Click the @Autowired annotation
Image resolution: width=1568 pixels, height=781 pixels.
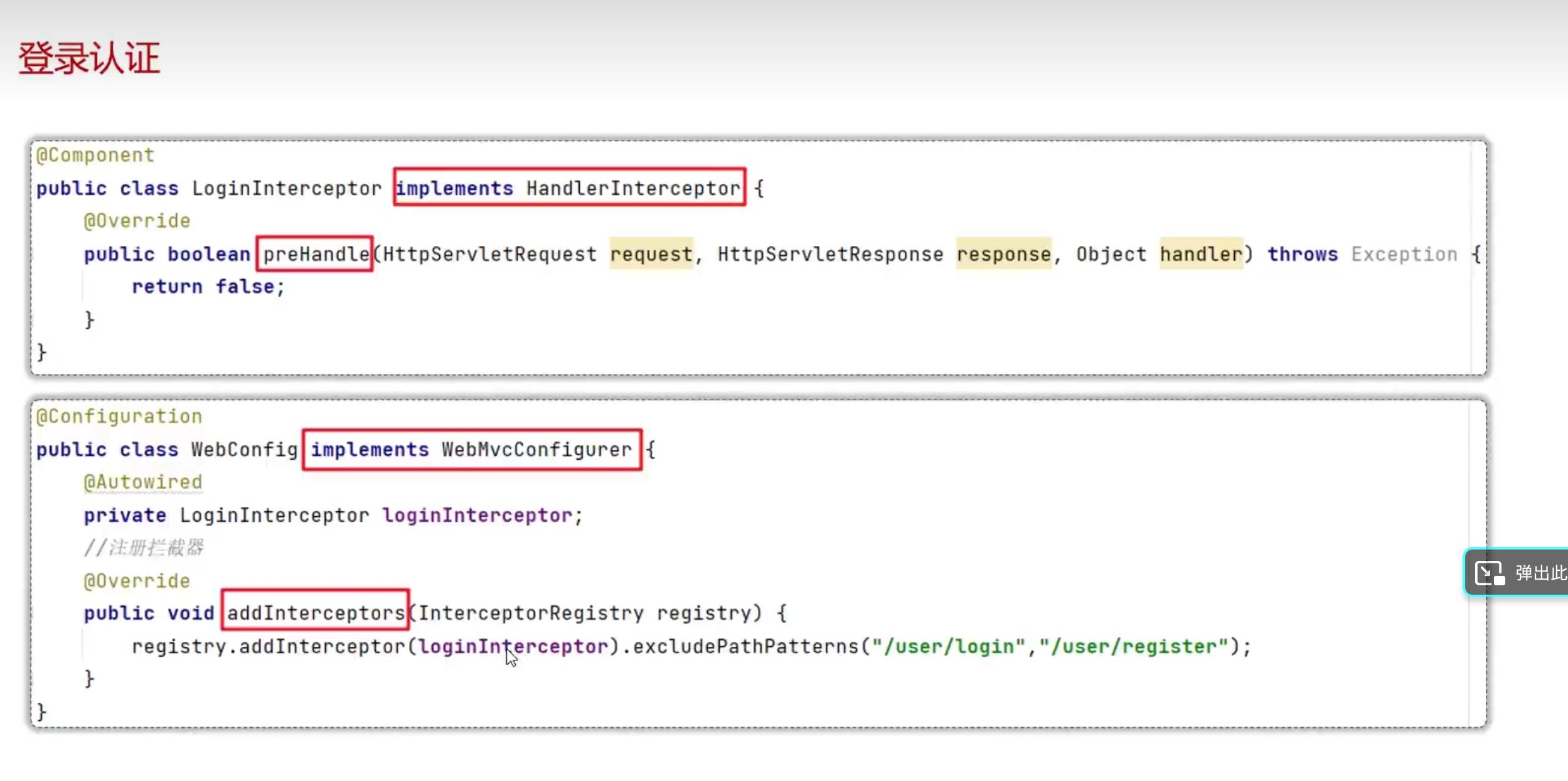(143, 482)
